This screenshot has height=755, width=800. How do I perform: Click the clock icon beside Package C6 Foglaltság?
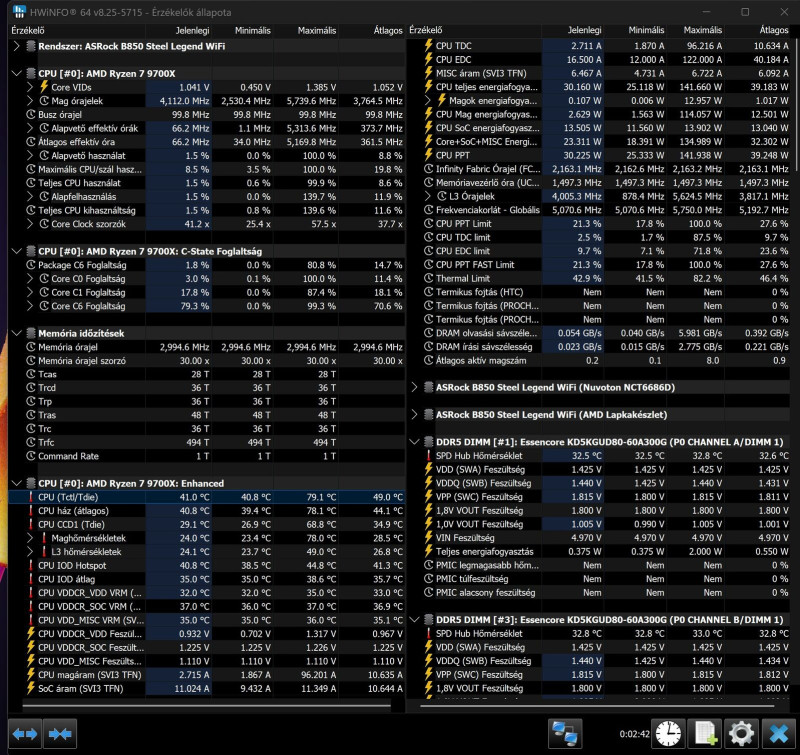click(x=31, y=265)
